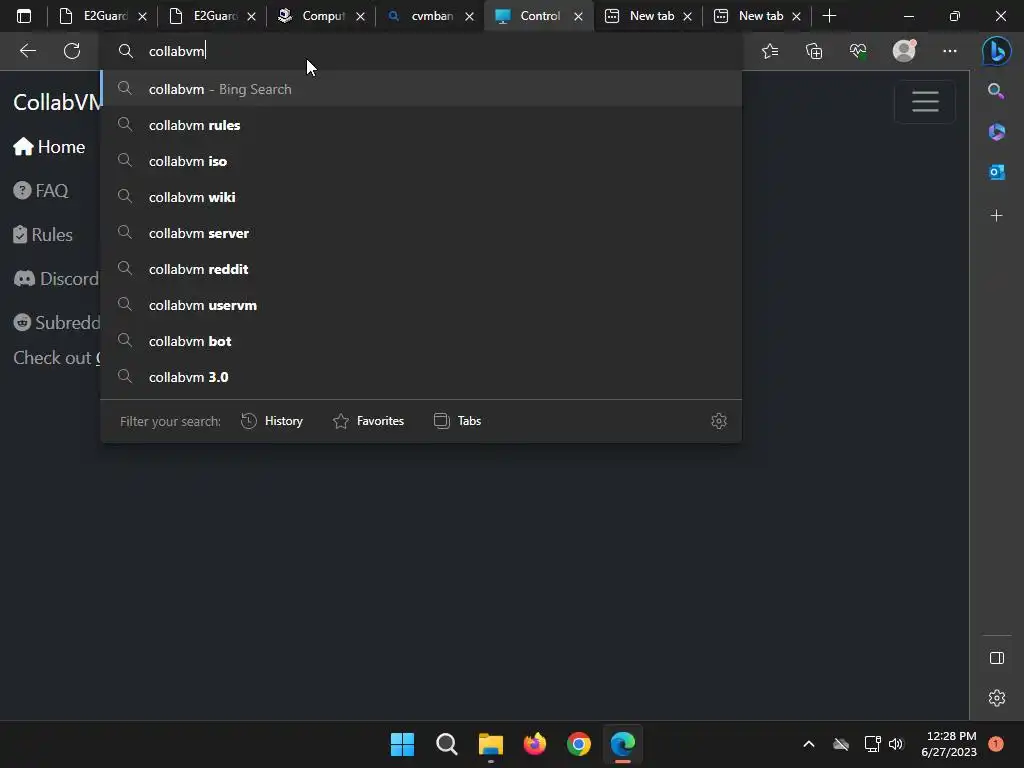The width and height of the screenshot is (1024, 768).
Task: Close the cvmban tab
Action: tap(469, 16)
